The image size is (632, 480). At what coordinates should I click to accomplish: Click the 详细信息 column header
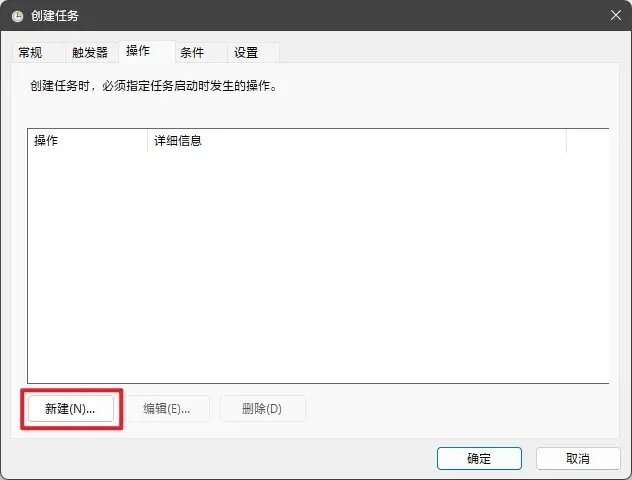coord(357,141)
